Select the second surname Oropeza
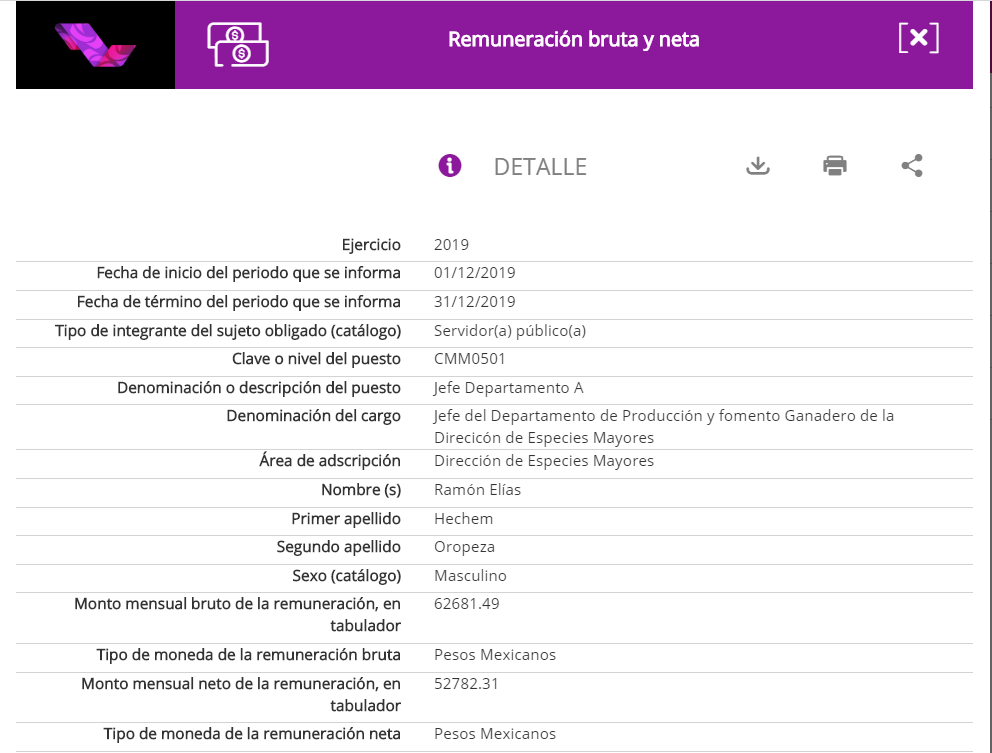The image size is (992, 753). pyautogui.click(x=464, y=547)
